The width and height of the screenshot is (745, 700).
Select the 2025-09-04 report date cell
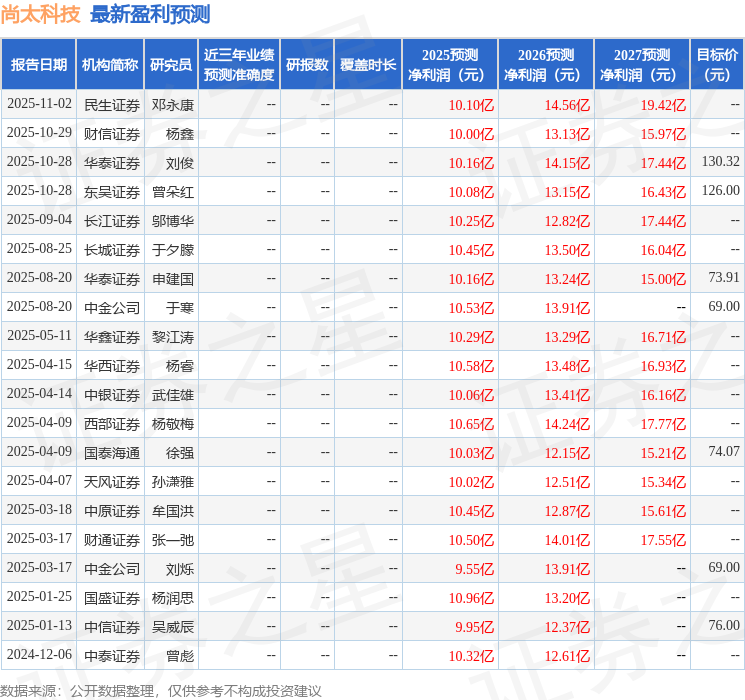(x=40, y=220)
